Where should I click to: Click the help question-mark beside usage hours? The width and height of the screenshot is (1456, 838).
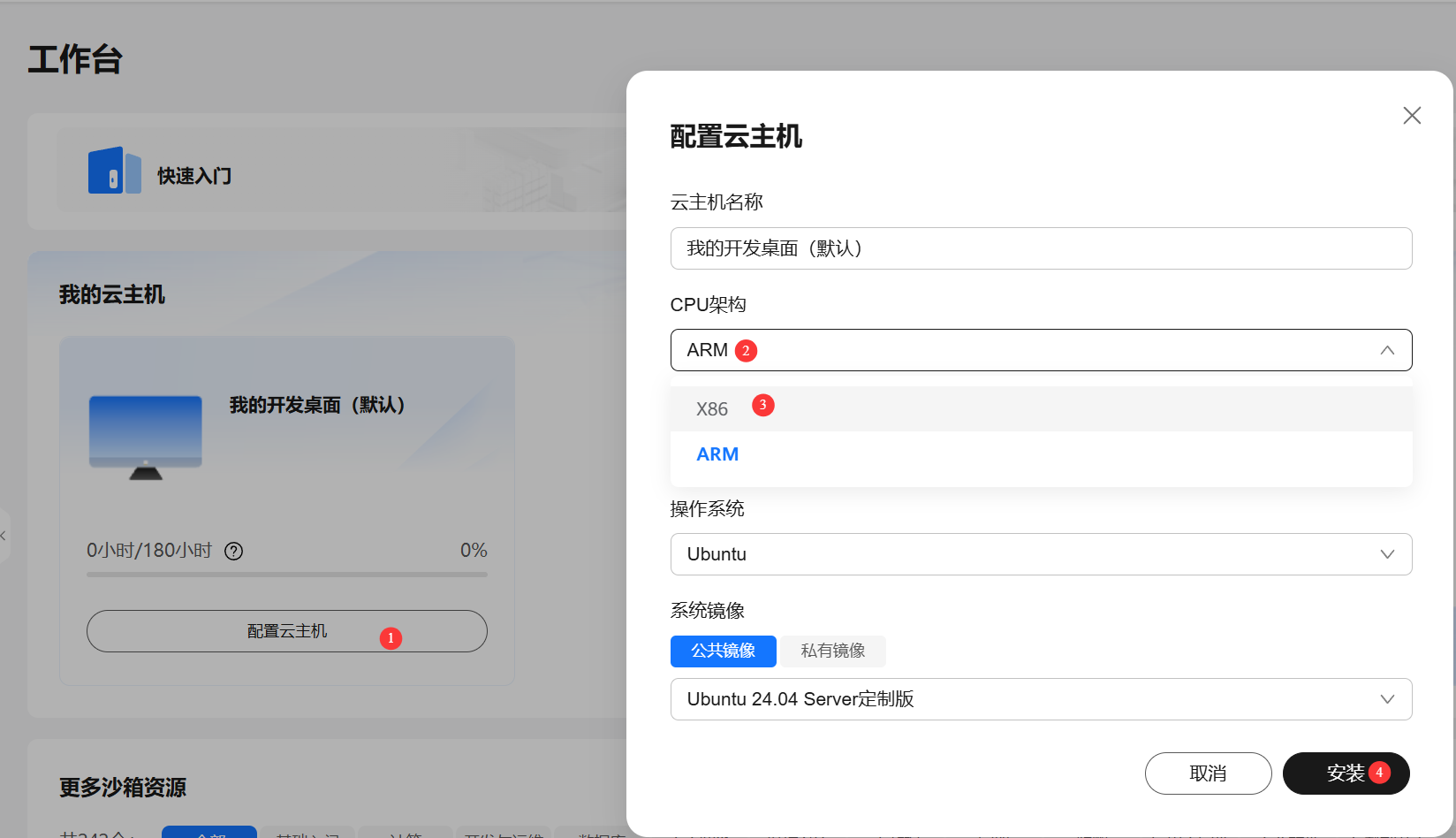(233, 551)
